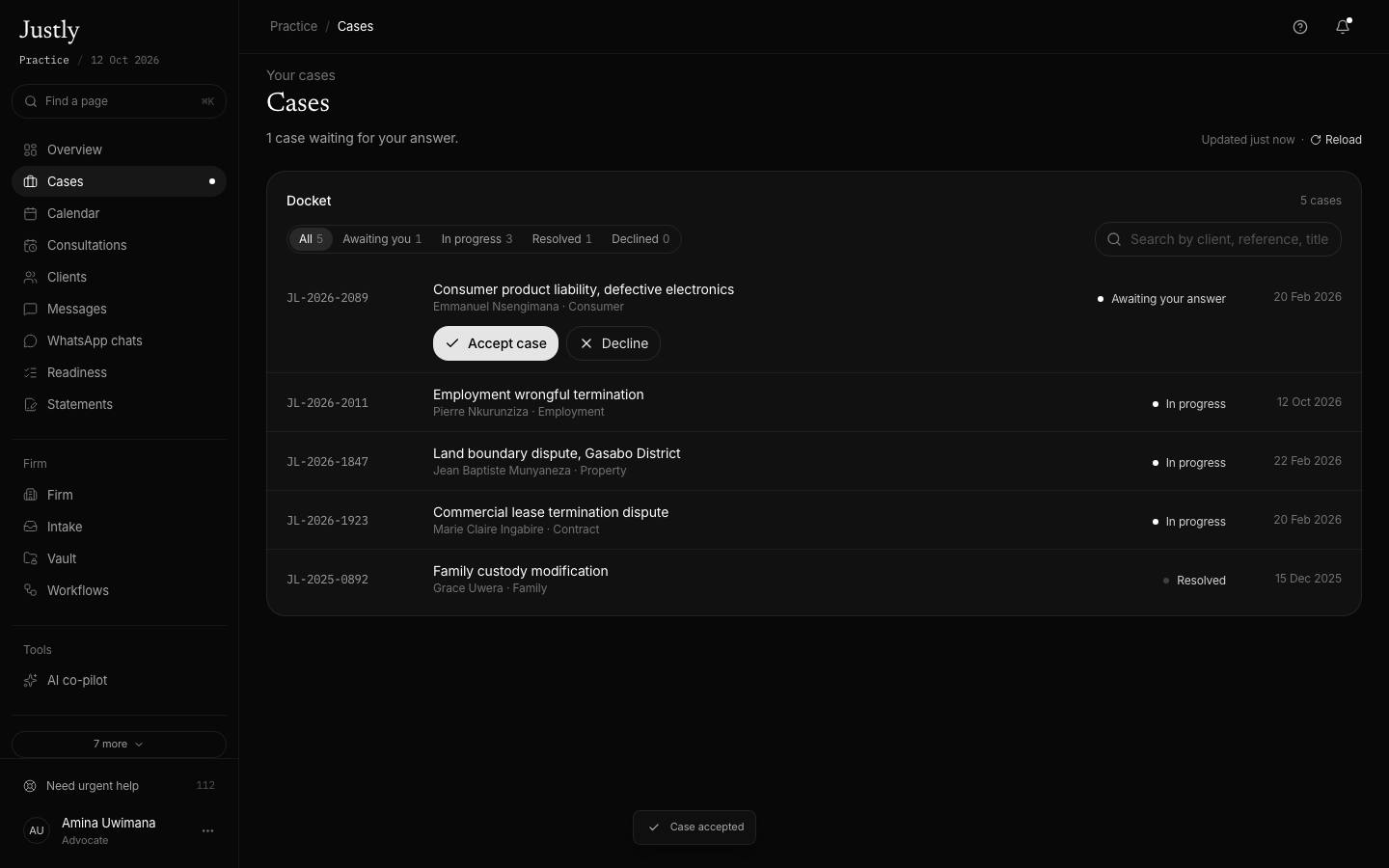Click the Vault folder icon
Screen dimensions: 1389x868
[x=31, y=558]
